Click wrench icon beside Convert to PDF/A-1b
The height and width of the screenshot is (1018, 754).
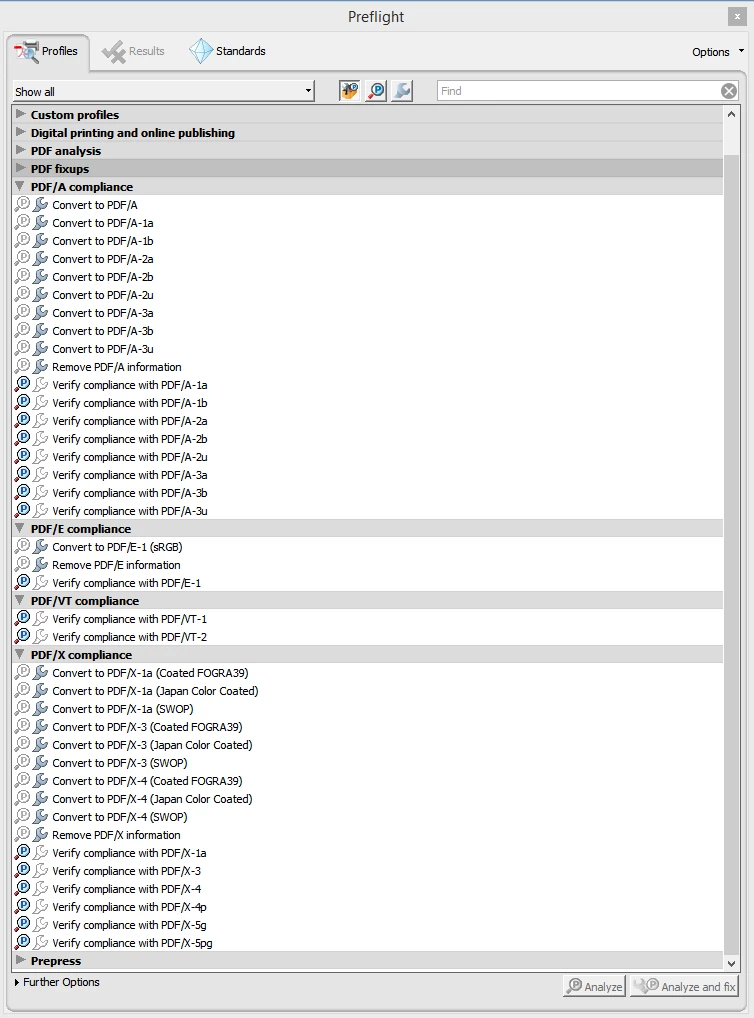(x=41, y=241)
